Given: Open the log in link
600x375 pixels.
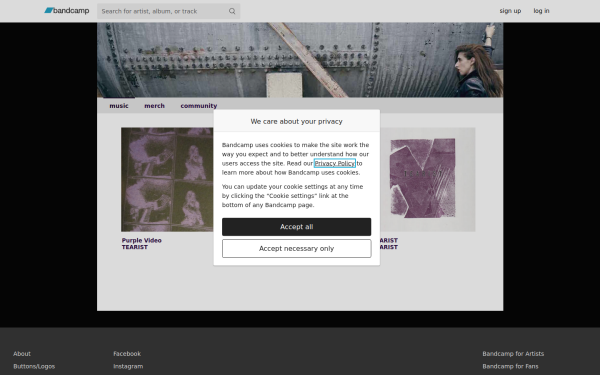Looking at the screenshot, I should coord(541,11).
